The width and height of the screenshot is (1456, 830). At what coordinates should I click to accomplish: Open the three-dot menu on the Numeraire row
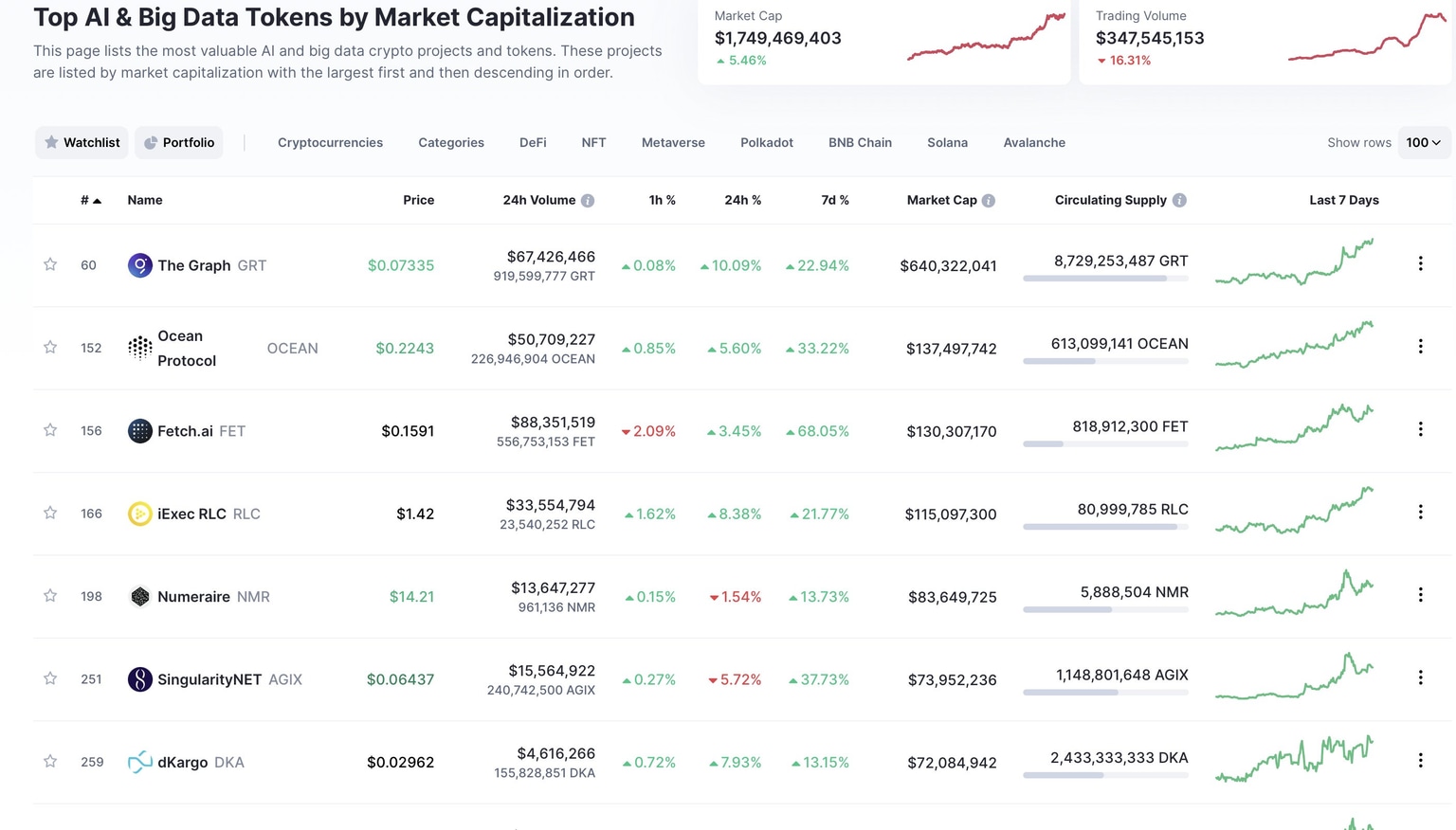1421,594
